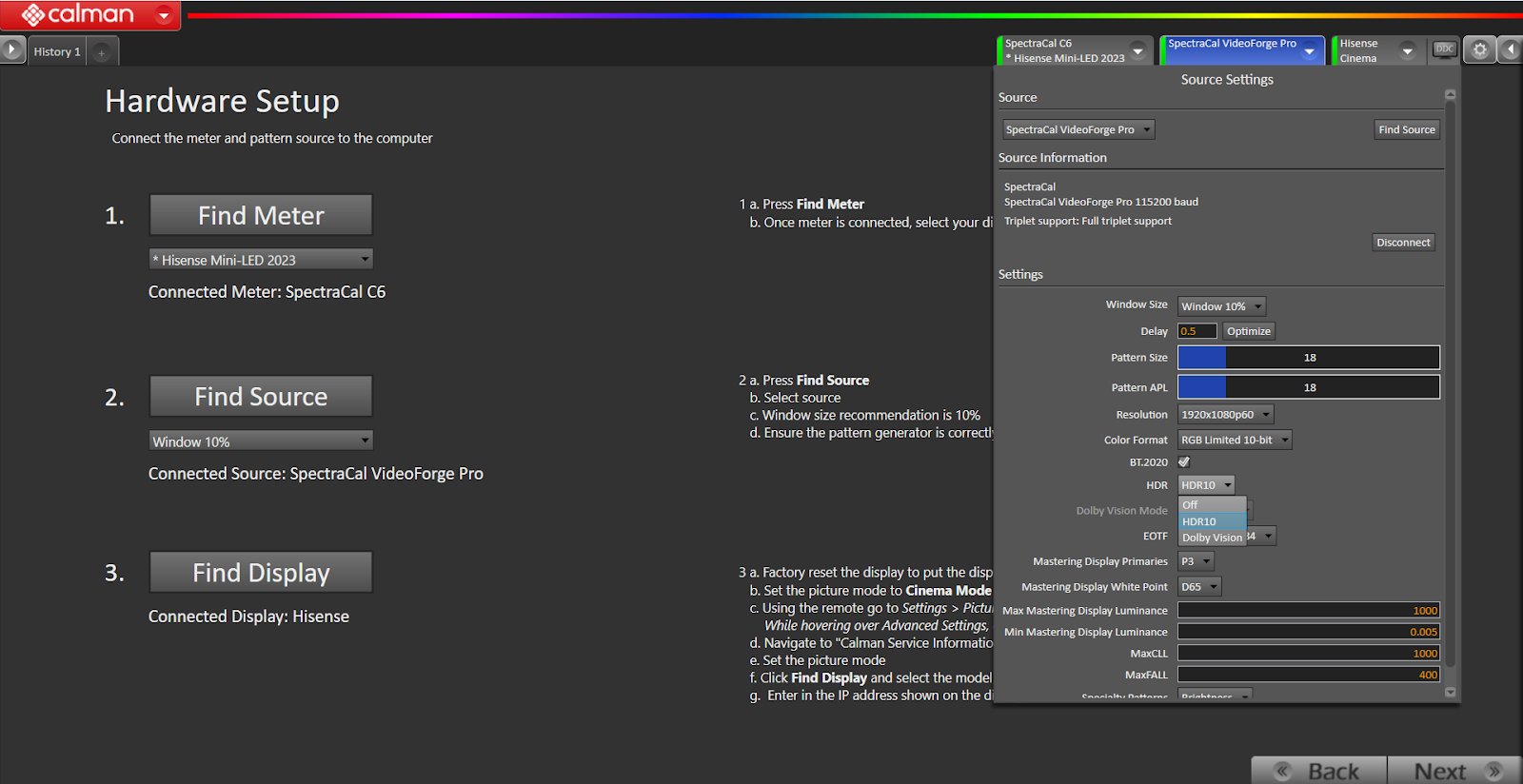Click the 'Connected Meter: SpectraCal C6' text
This screenshot has height=784, width=1523.
pyautogui.click(x=267, y=292)
